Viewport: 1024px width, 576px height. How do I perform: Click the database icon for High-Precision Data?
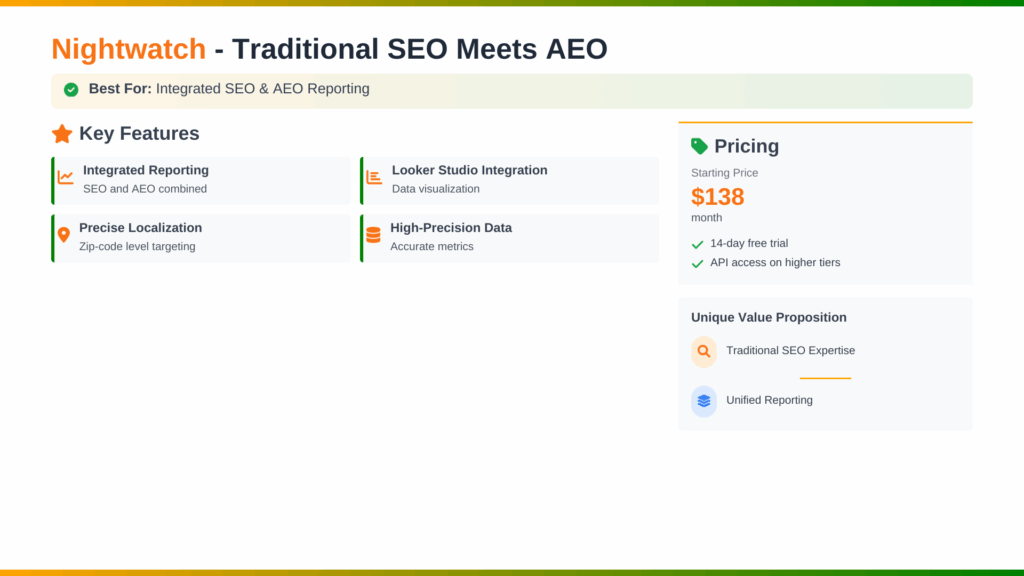[373, 235]
